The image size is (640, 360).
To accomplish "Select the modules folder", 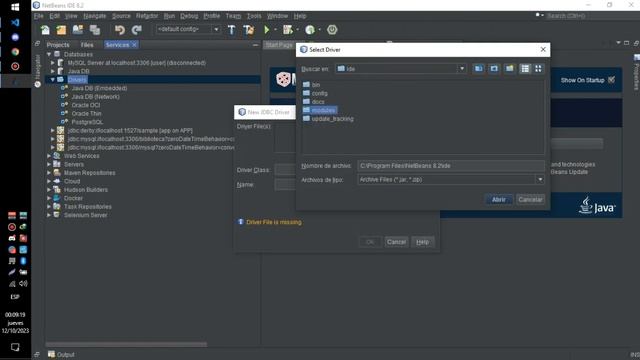I will (320, 110).
